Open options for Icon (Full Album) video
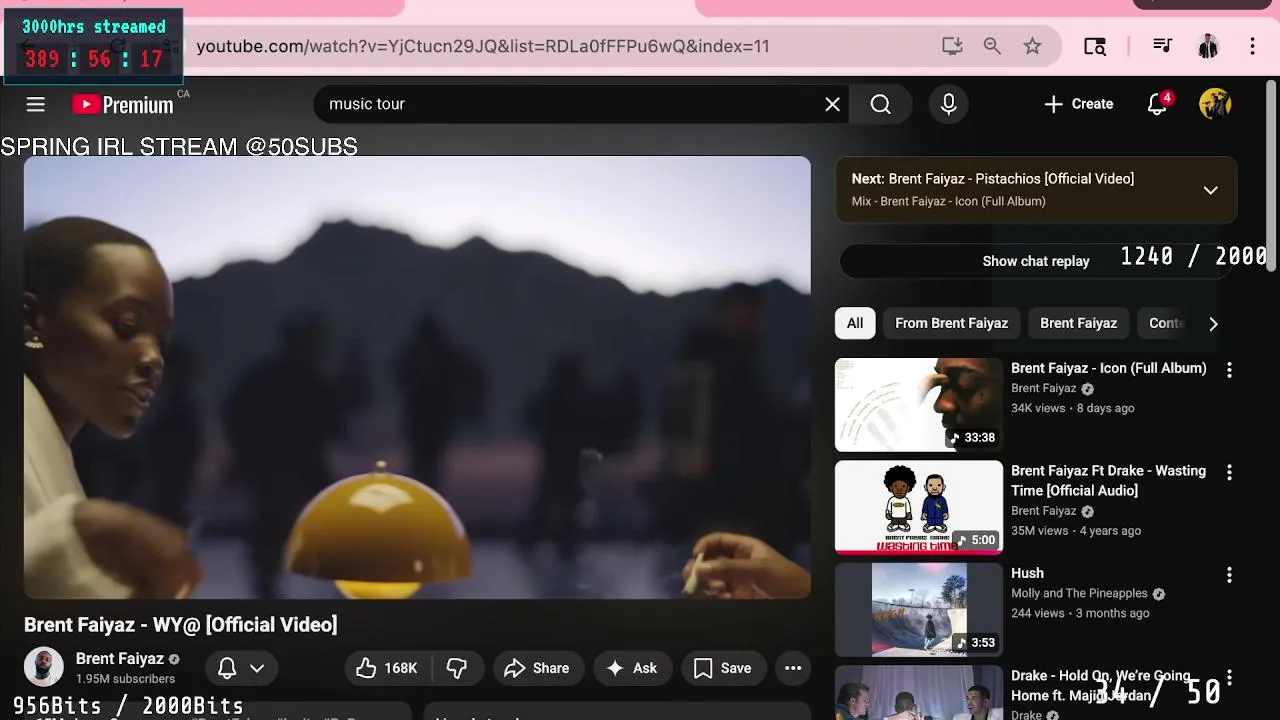Viewport: 1280px width, 720px height. click(1229, 370)
